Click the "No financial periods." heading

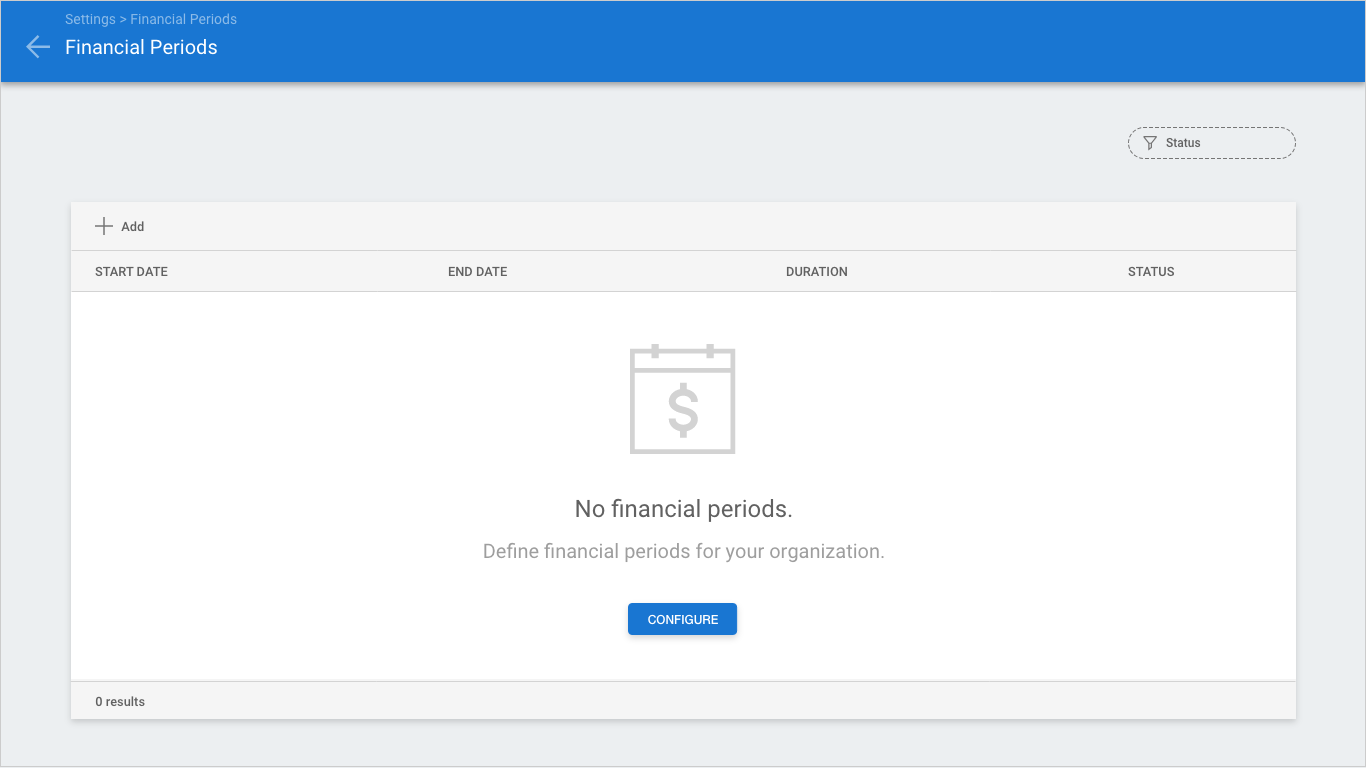pos(683,509)
